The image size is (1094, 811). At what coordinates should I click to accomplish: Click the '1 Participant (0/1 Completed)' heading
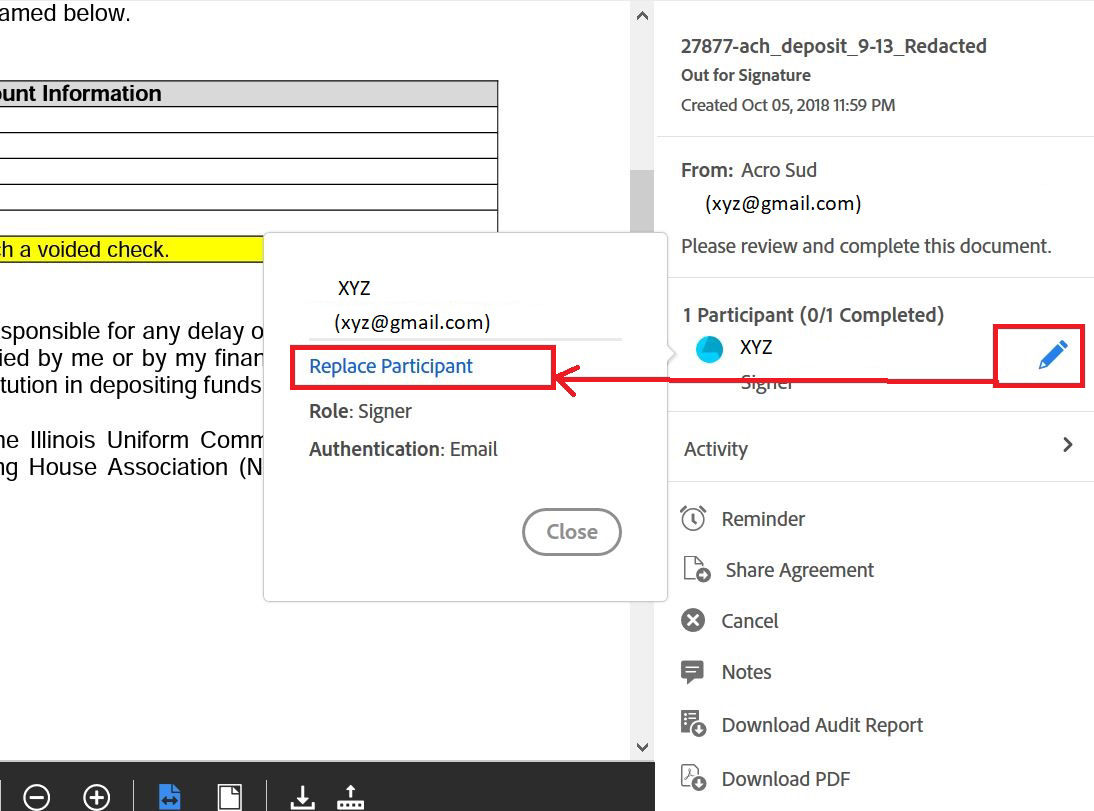(x=813, y=315)
